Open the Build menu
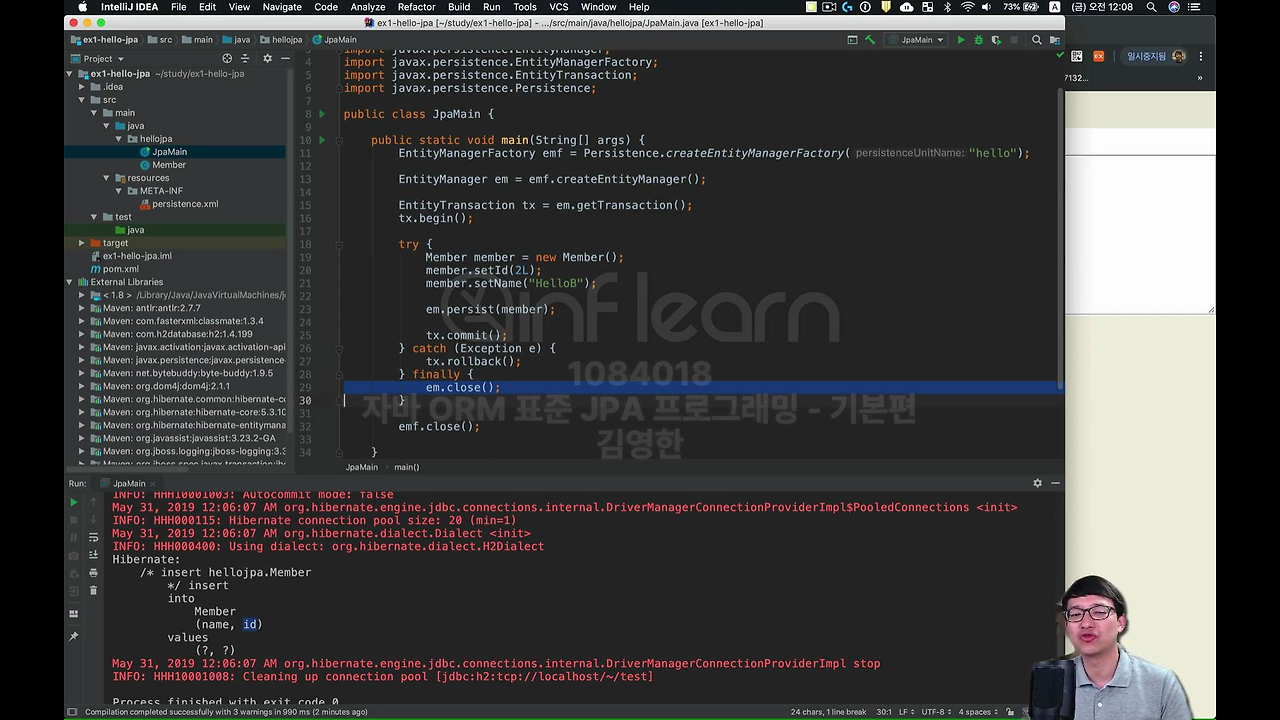The image size is (1280, 720). 459,7
